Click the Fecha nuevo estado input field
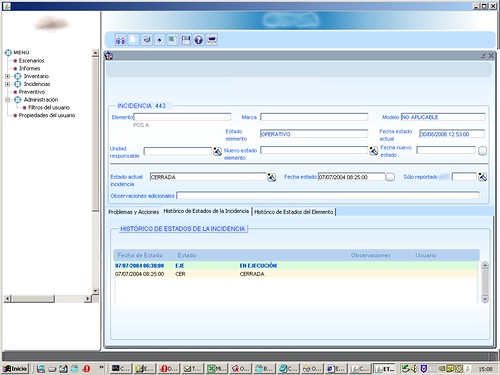The width and height of the screenshot is (500, 375). [446, 150]
